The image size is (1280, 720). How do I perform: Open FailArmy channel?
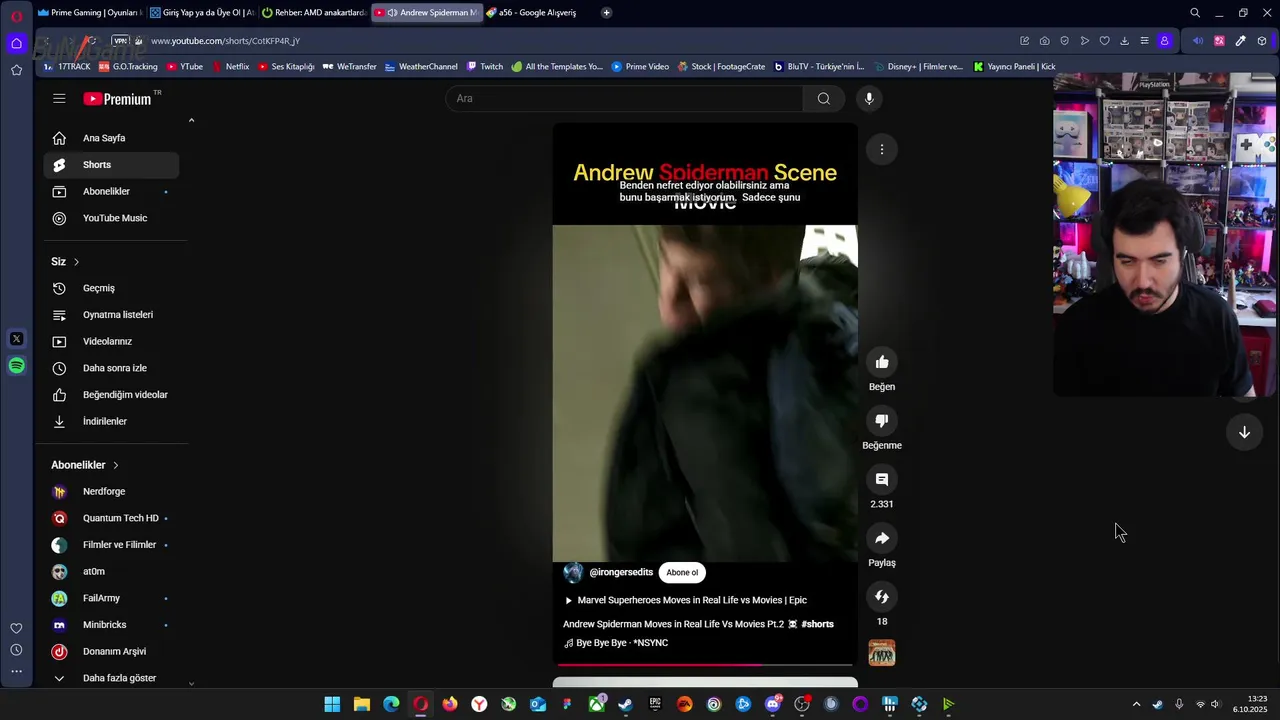pos(111,598)
